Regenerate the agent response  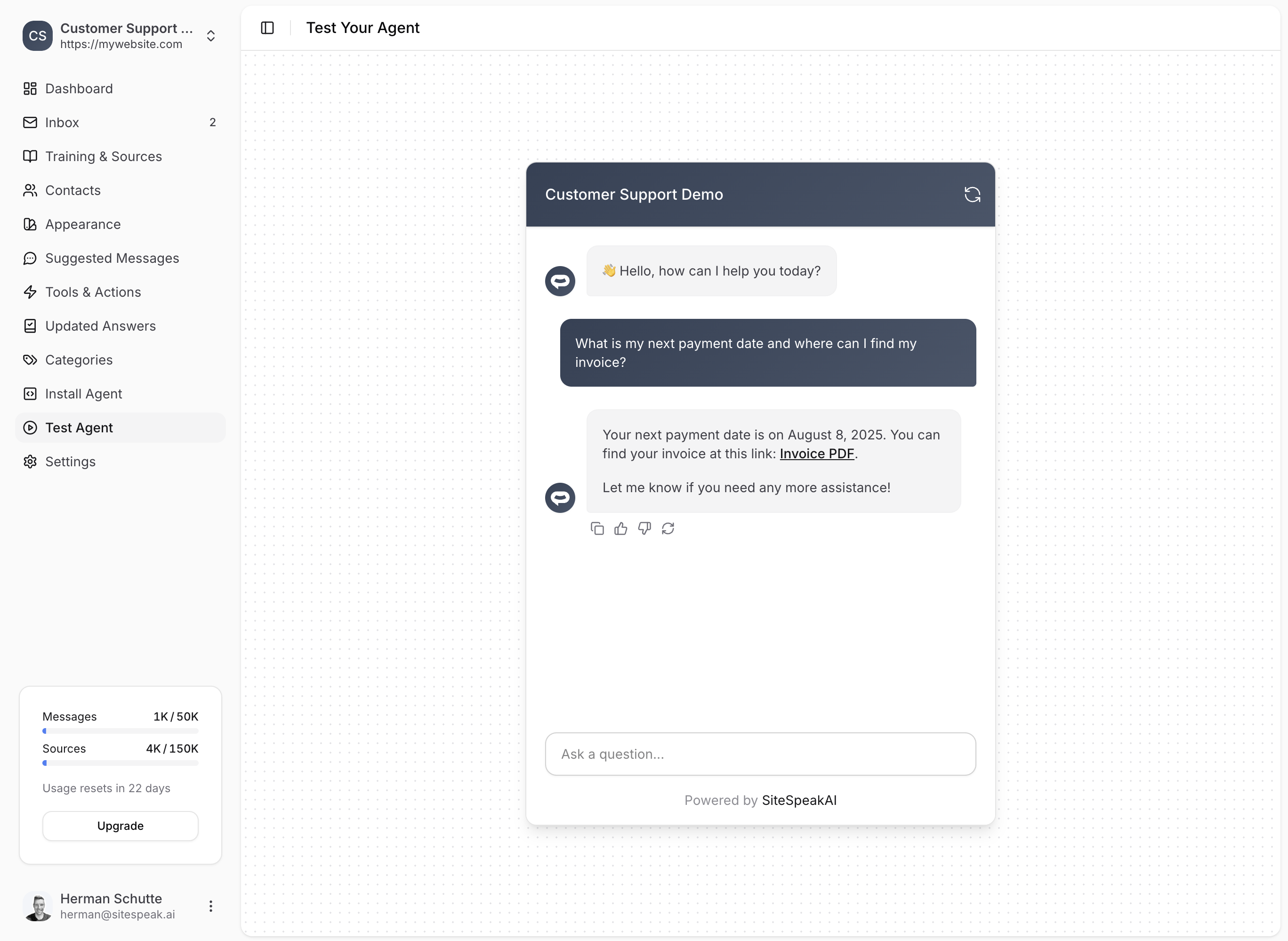pos(668,528)
